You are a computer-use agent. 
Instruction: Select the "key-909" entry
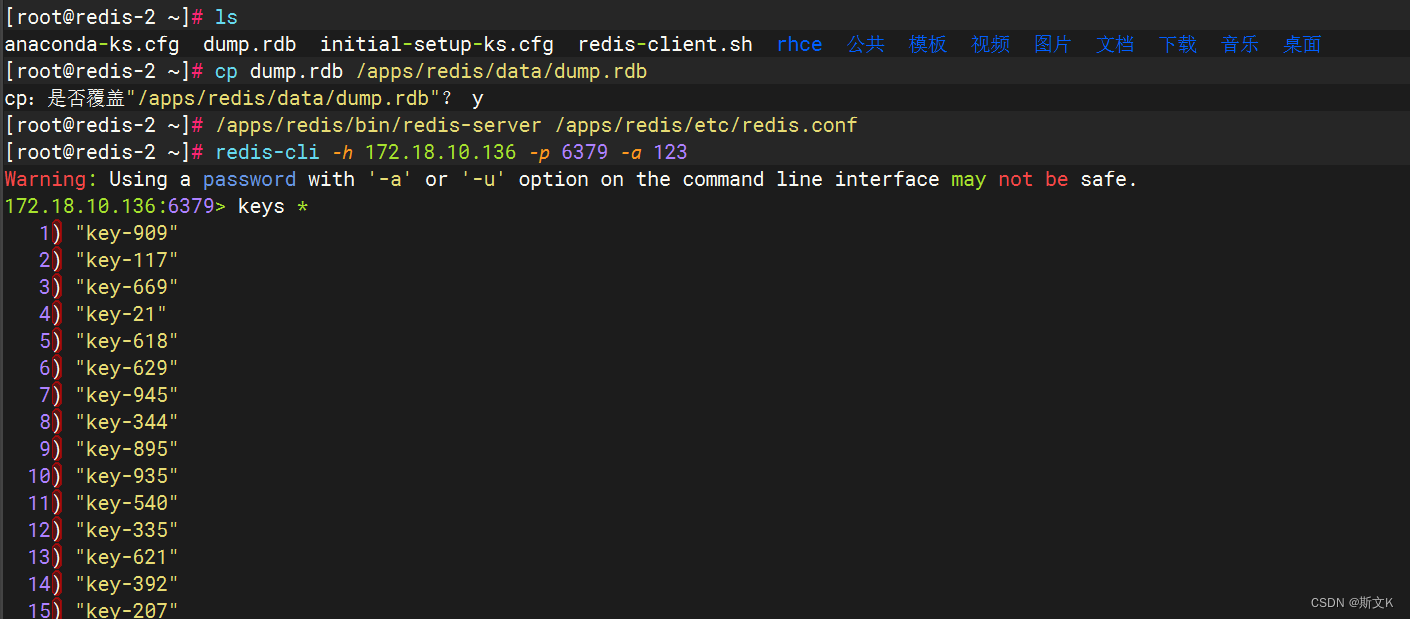click(127, 233)
